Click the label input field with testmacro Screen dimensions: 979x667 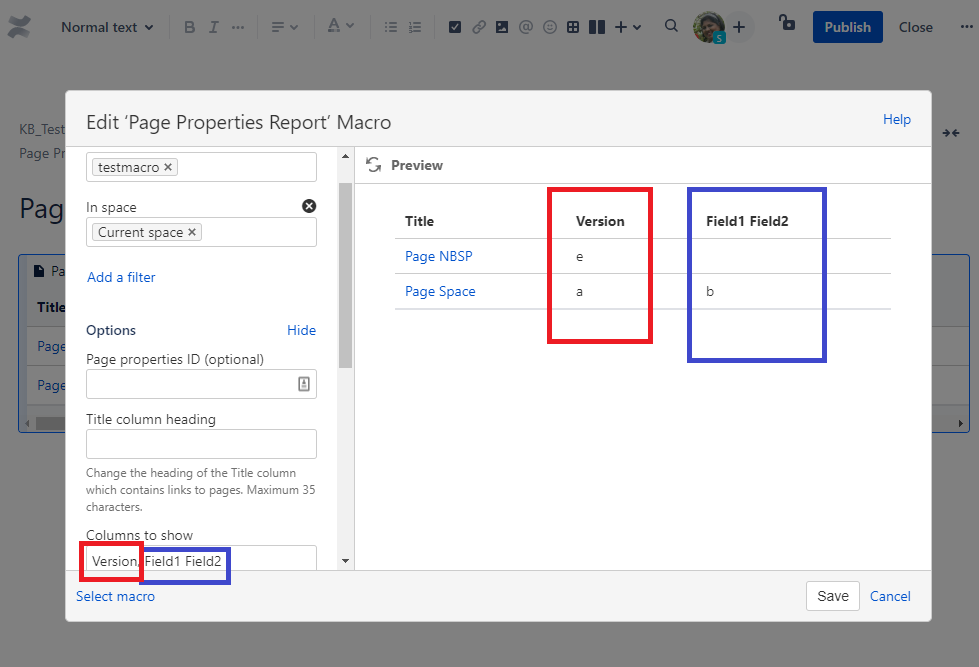[x=201, y=167]
